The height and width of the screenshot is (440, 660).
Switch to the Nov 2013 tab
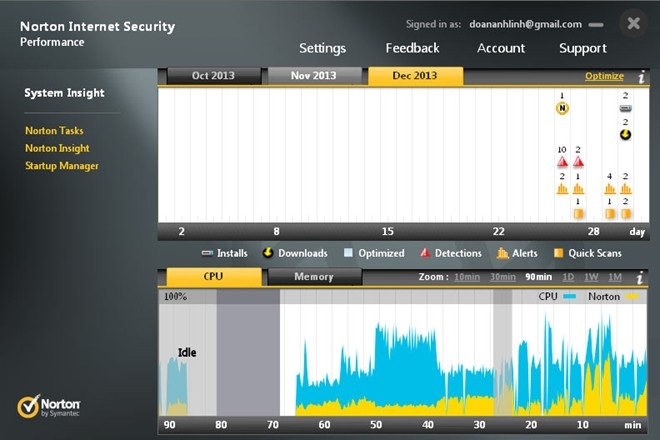(x=314, y=76)
